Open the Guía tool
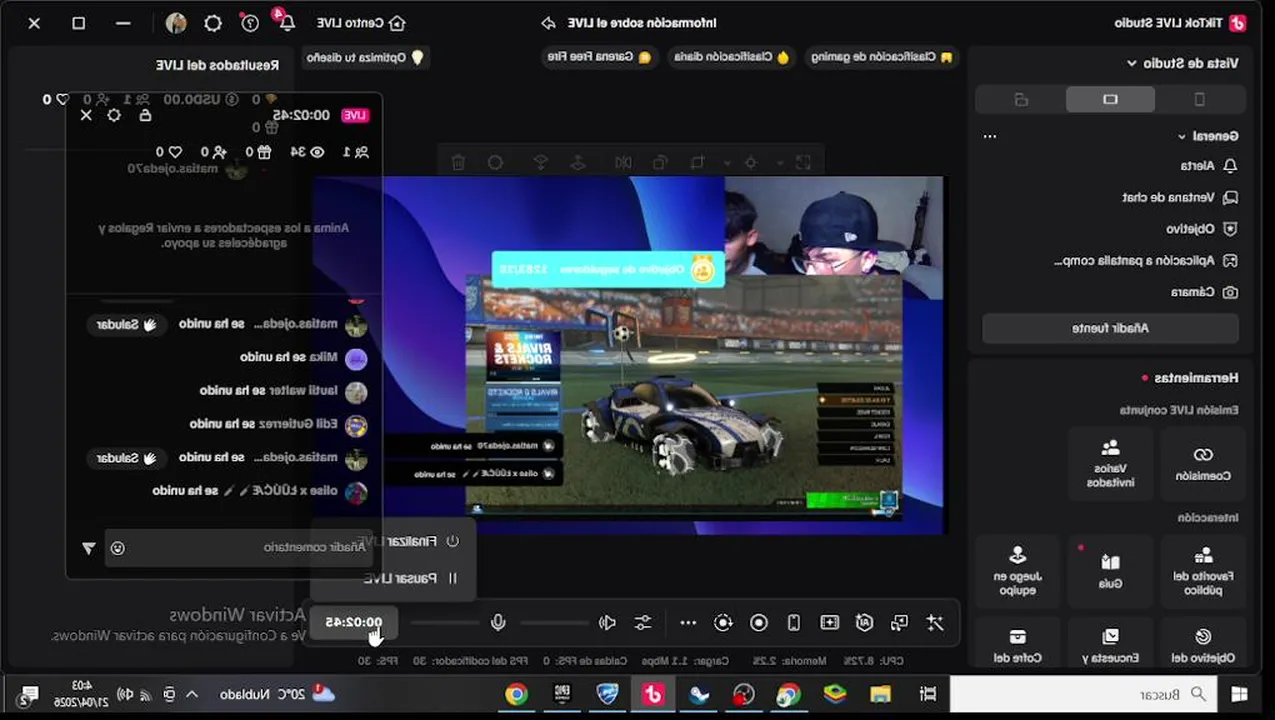Screen dimensions: 1275x720 [x=1110, y=571]
